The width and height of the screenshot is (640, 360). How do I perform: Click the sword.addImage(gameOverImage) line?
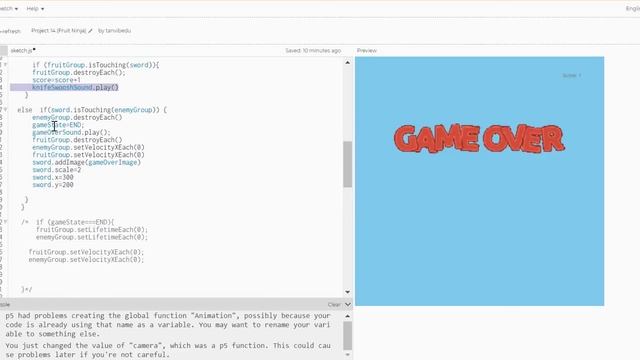[87, 162]
